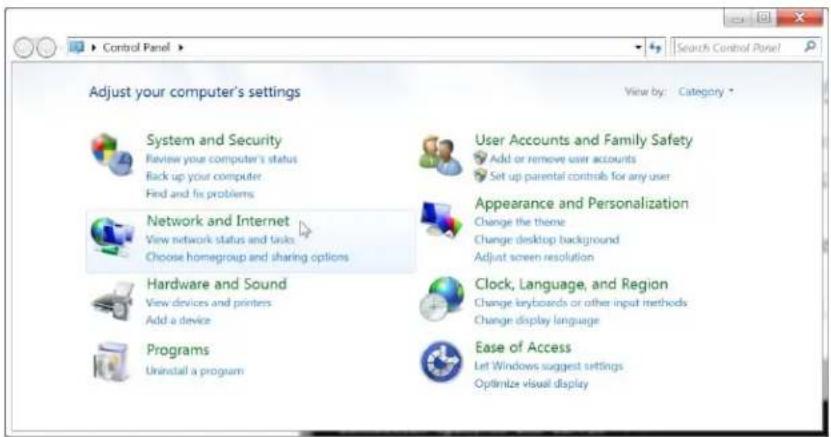Click Optimize visual display link

[x=531, y=384]
